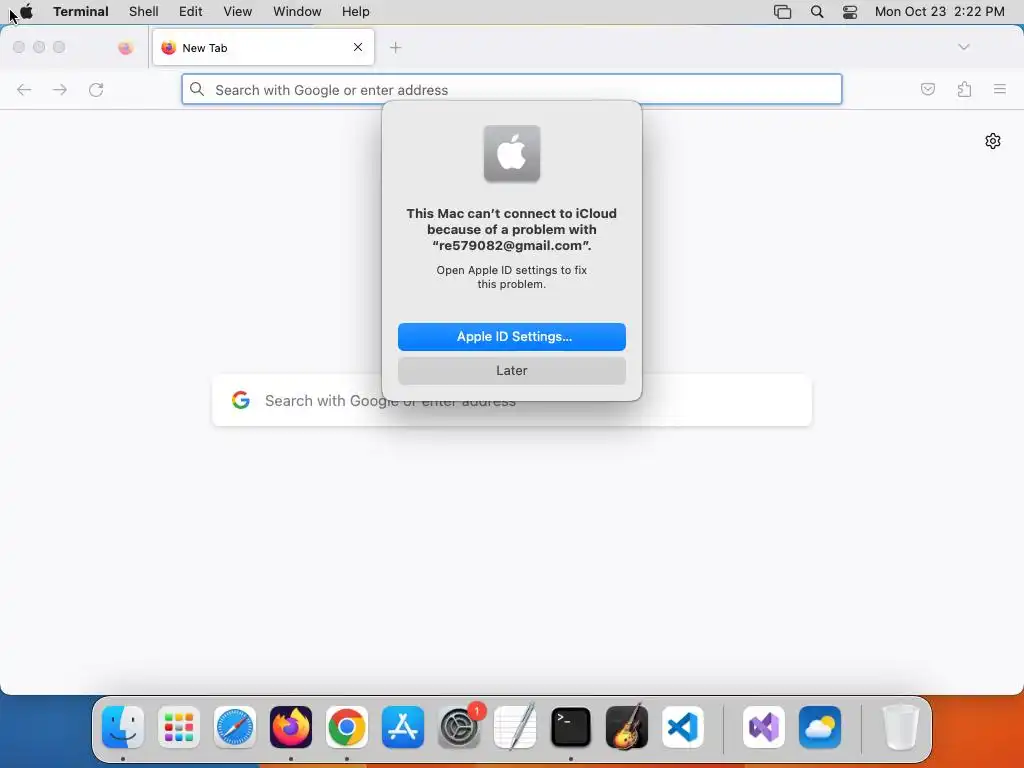Launch Google Chrome from the Dock

click(x=347, y=727)
